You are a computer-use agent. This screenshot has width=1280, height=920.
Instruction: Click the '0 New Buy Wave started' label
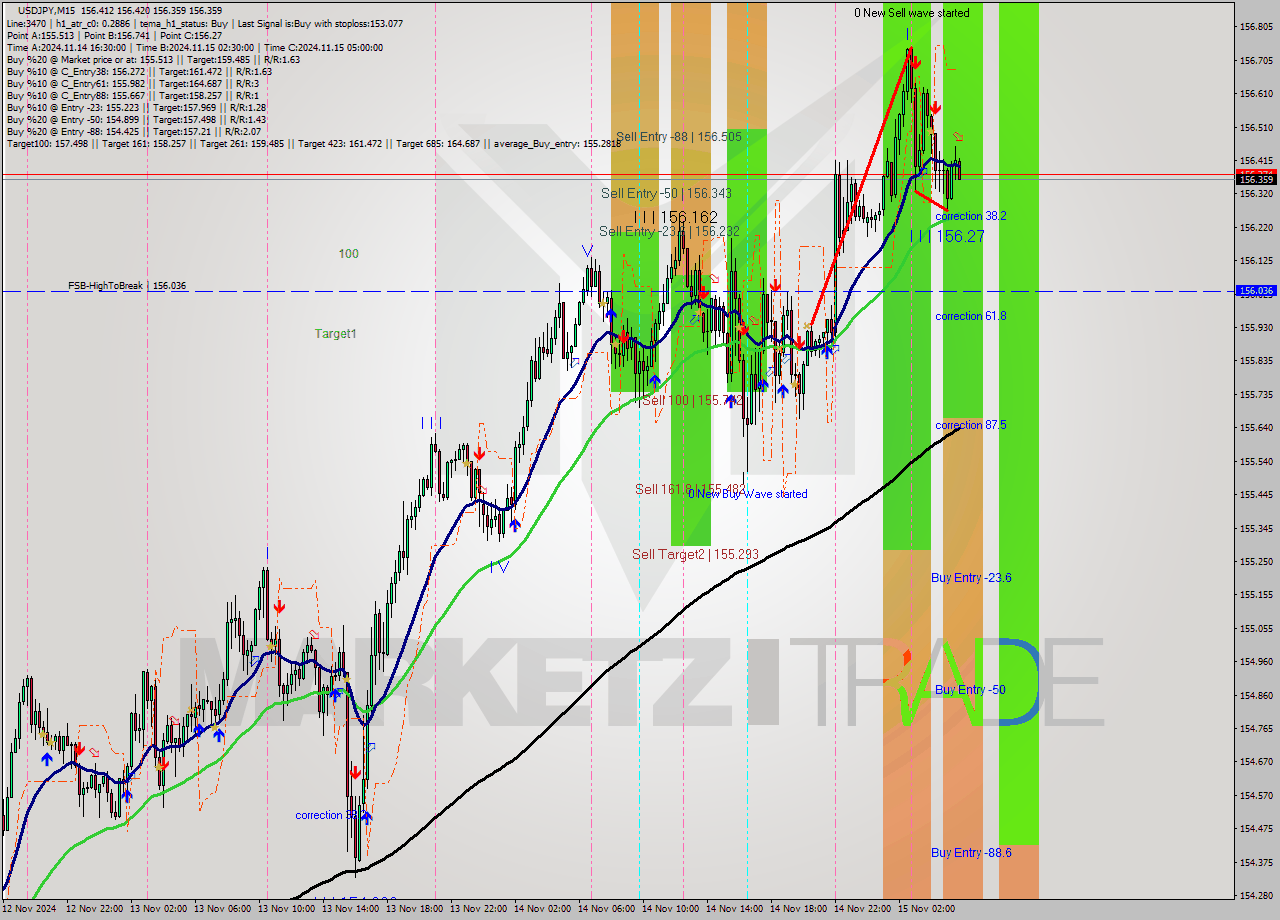tap(748, 494)
